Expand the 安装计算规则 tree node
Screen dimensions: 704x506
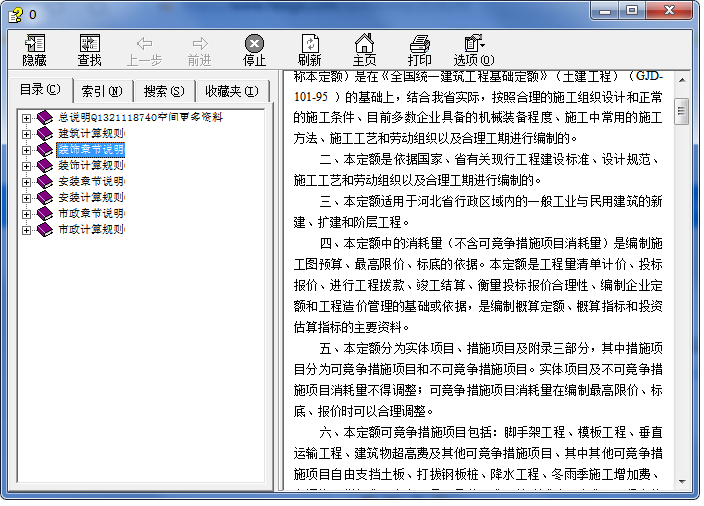pyautogui.click(x=26, y=198)
